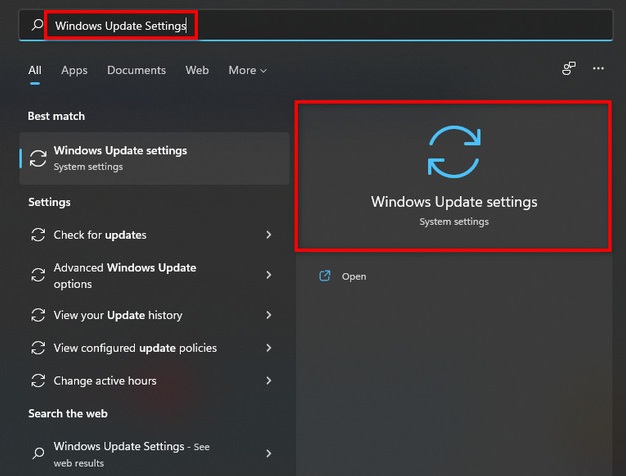Click the search magnifier icon in search box
The width and height of the screenshot is (626, 476).
(x=37, y=25)
